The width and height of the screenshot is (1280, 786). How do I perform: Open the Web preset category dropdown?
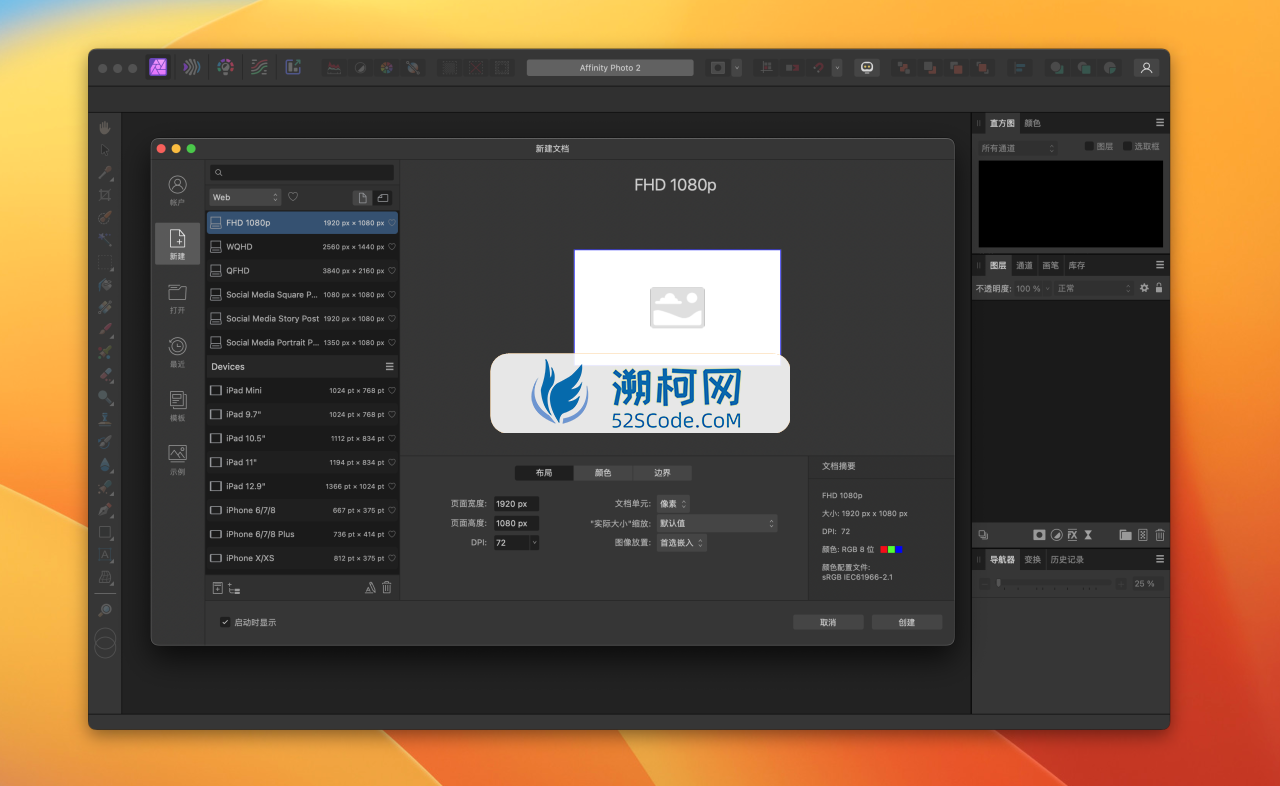click(x=245, y=197)
